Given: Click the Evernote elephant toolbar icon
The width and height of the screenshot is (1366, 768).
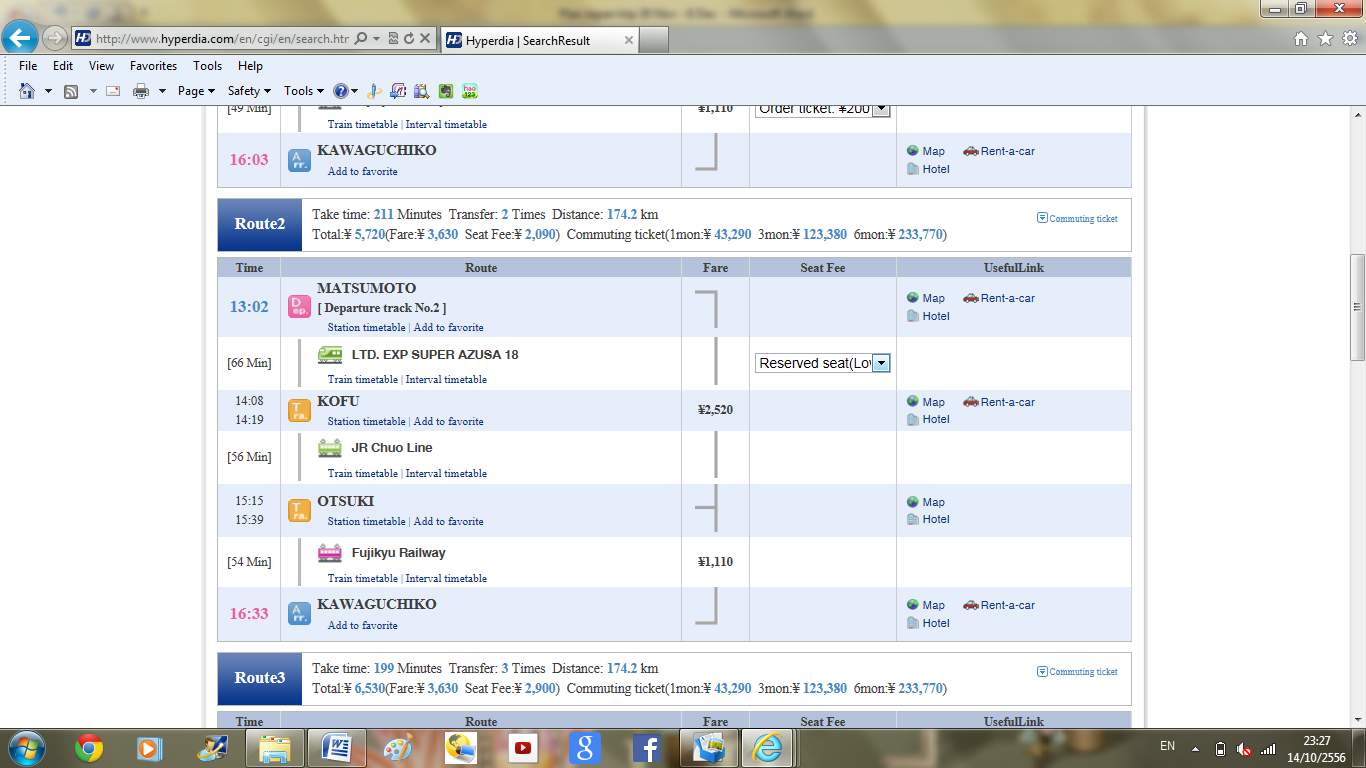Looking at the screenshot, I should pyautogui.click(x=446, y=91).
